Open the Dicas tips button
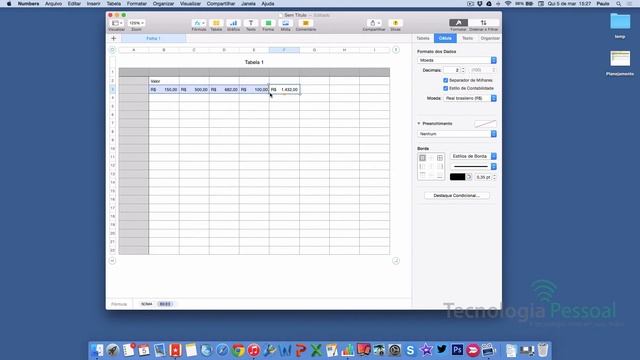Viewport: 640px width, 360px height. click(395, 23)
